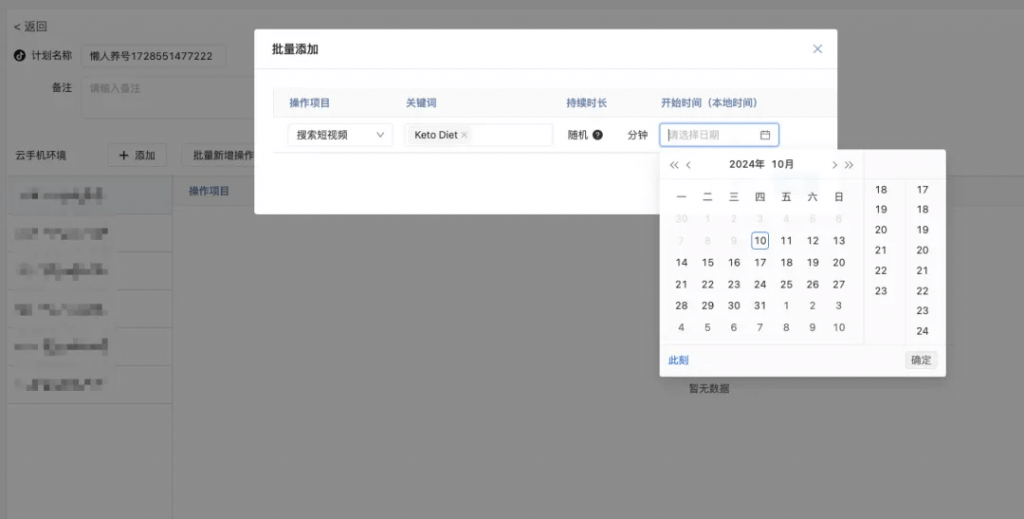Click the 开始时间 date input field
The height and width of the screenshot is (519, 1024).
710,135
